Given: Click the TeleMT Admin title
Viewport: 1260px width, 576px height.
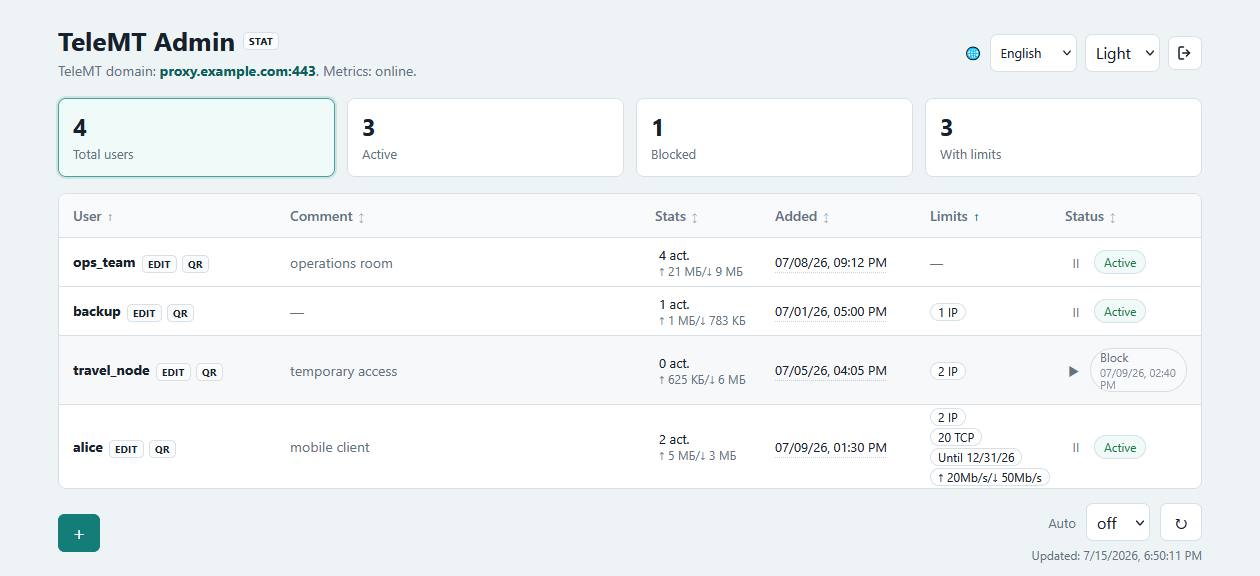Looking at the screenshot, I should pos(147,42).
